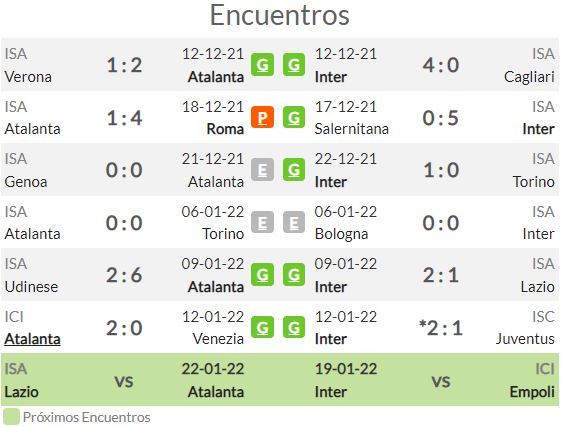561x427 pixels.
Task: Click Atalanta's green G badge for 12-12-21
Action: [x=262, y=65]
